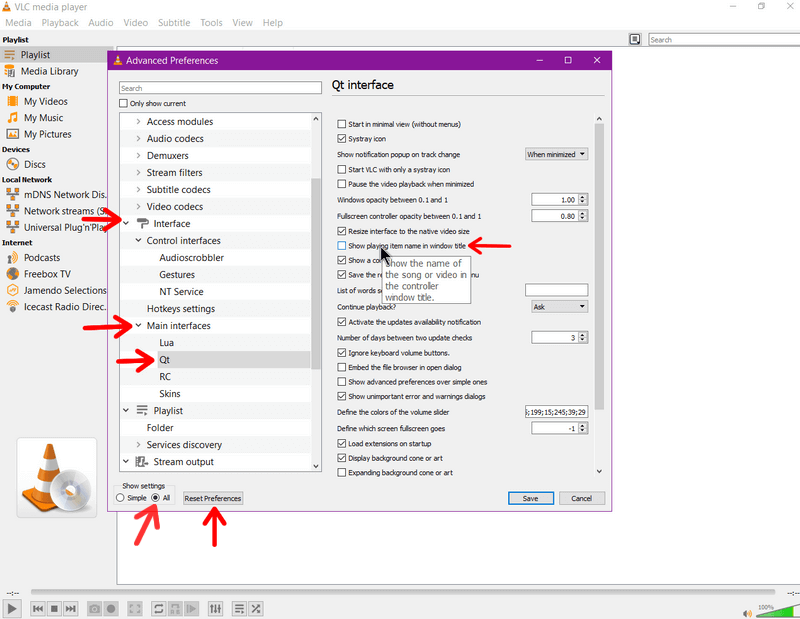Open the Continue playback Ask dropdown
800x619 pixels.
pyautogui.click(x=560, y=307)
